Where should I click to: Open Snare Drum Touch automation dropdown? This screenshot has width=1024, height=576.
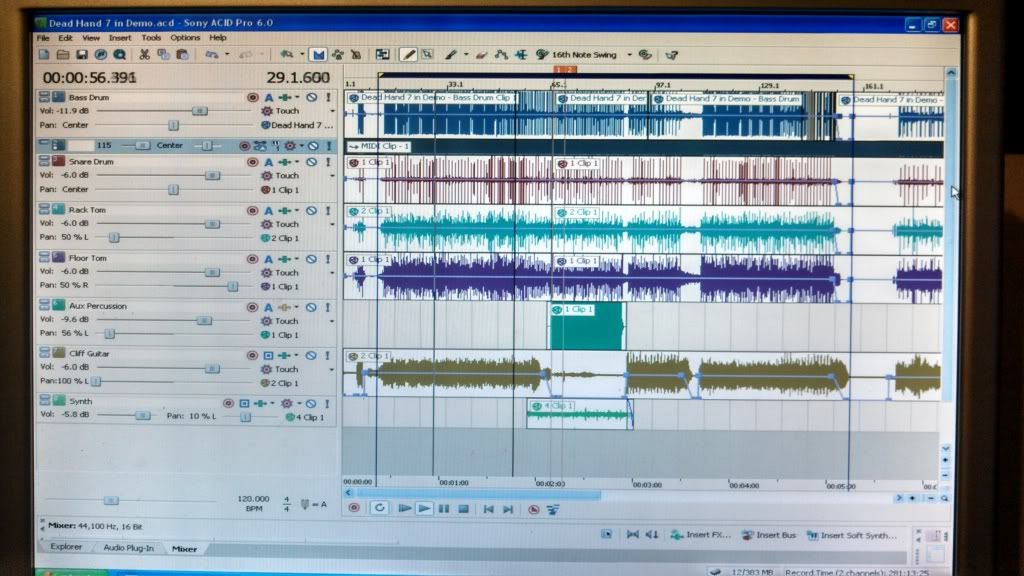pos(332,176)
